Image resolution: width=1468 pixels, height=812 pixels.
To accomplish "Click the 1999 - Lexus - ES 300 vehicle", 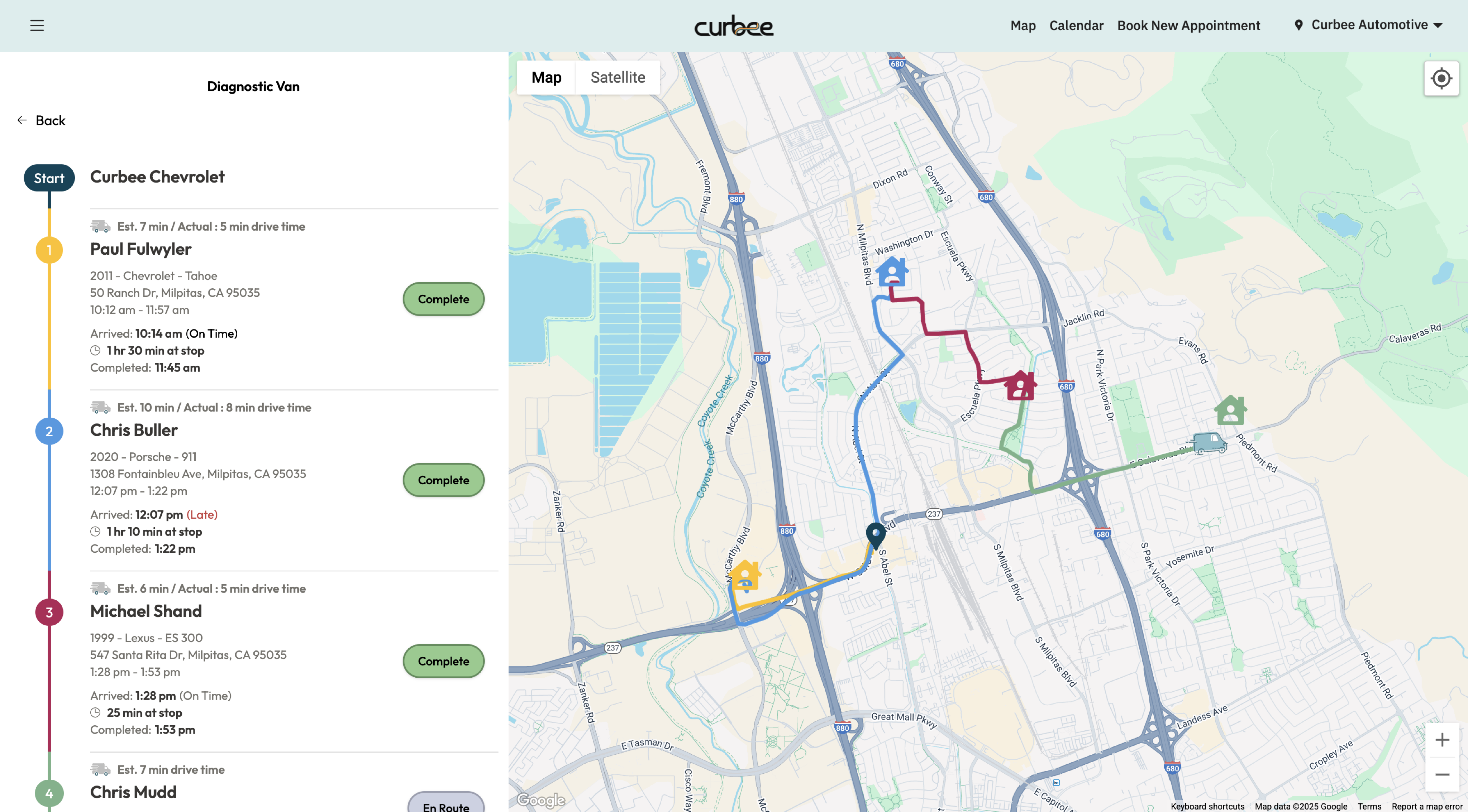I will [x=147, y=638].
